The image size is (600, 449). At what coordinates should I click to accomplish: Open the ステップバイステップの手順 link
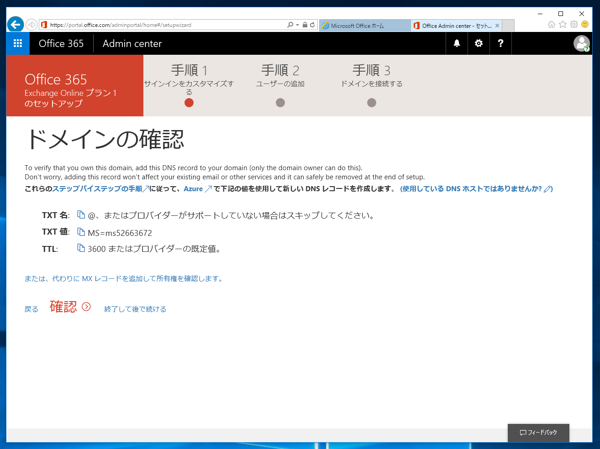pyautogui.click(x=100, y=189)
